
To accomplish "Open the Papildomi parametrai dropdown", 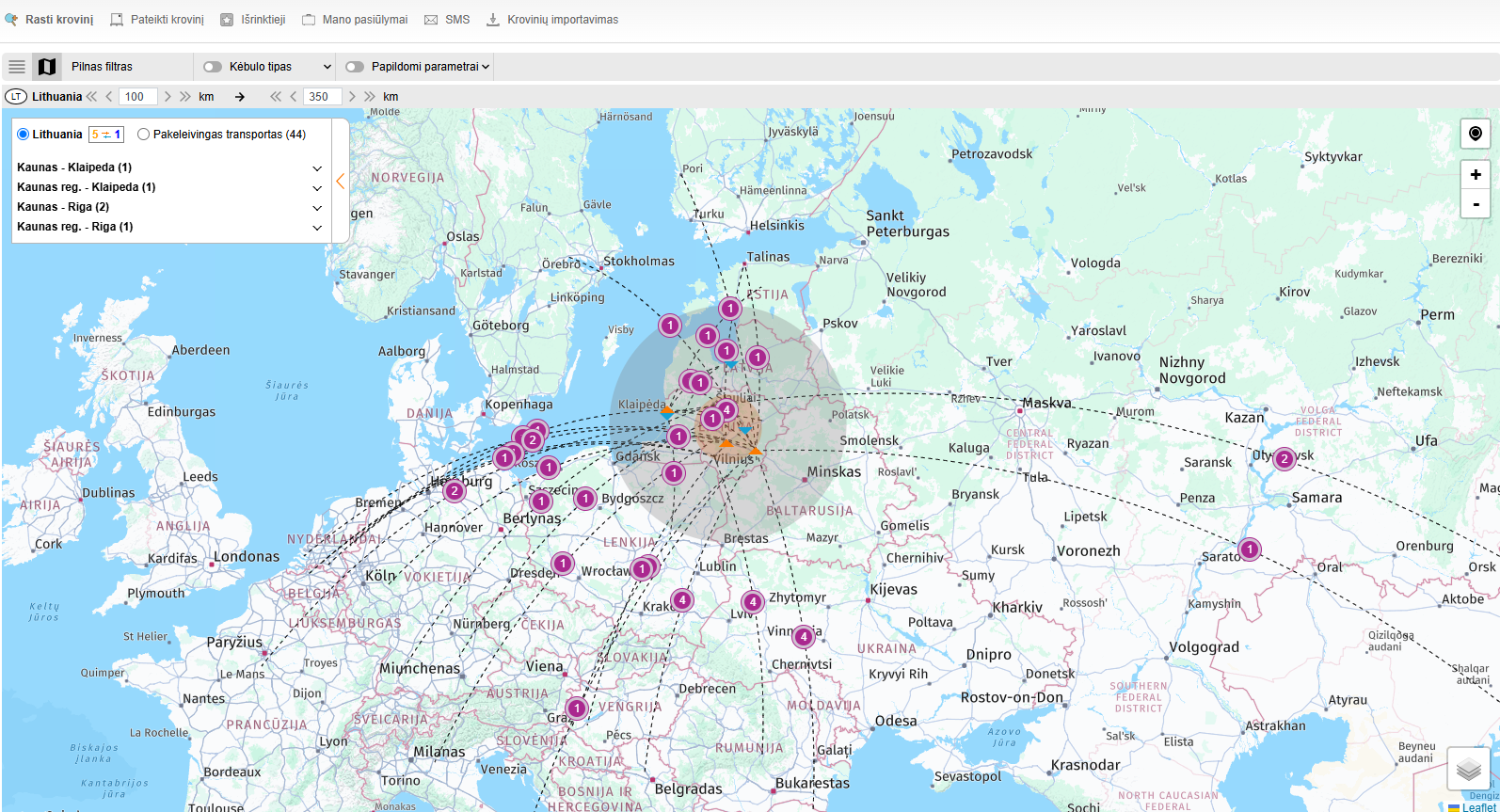I will [x=486, y=67].
